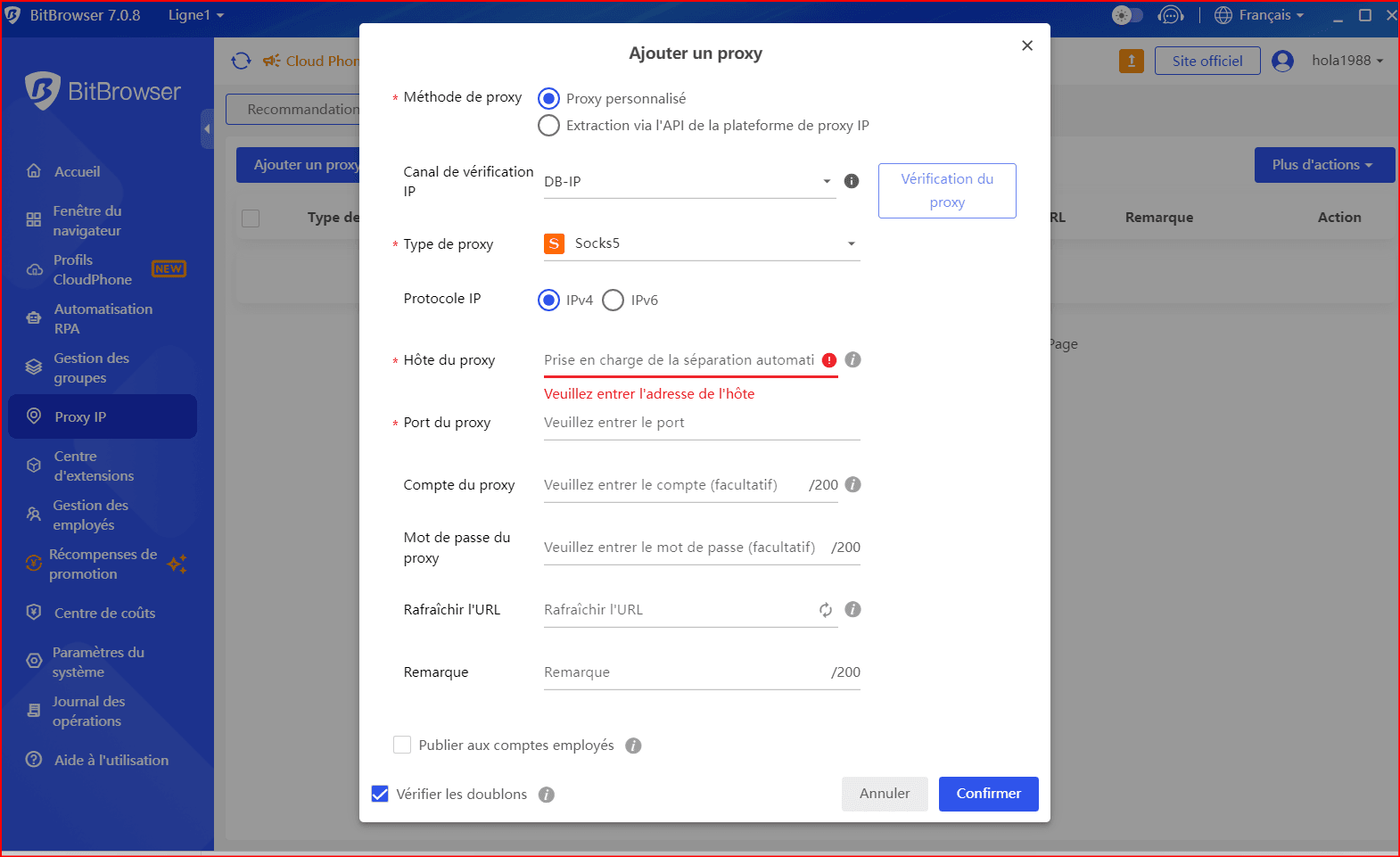Click info icon beside Compte du proxy field
1400x857 pixels.
coord(852,485)
